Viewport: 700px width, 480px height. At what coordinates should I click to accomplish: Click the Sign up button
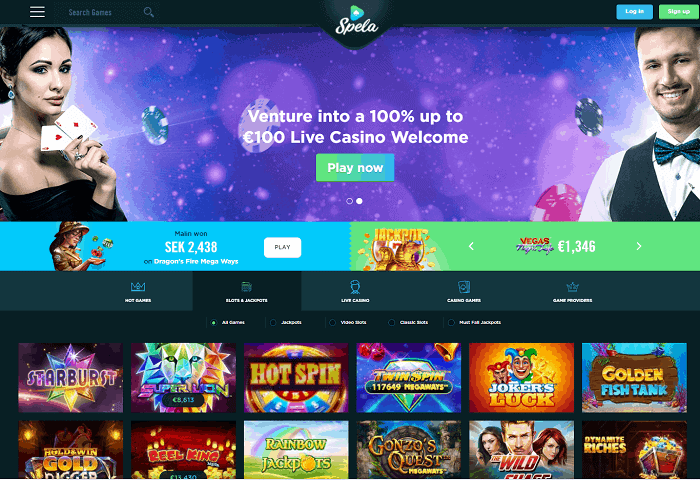click(679, 12)
